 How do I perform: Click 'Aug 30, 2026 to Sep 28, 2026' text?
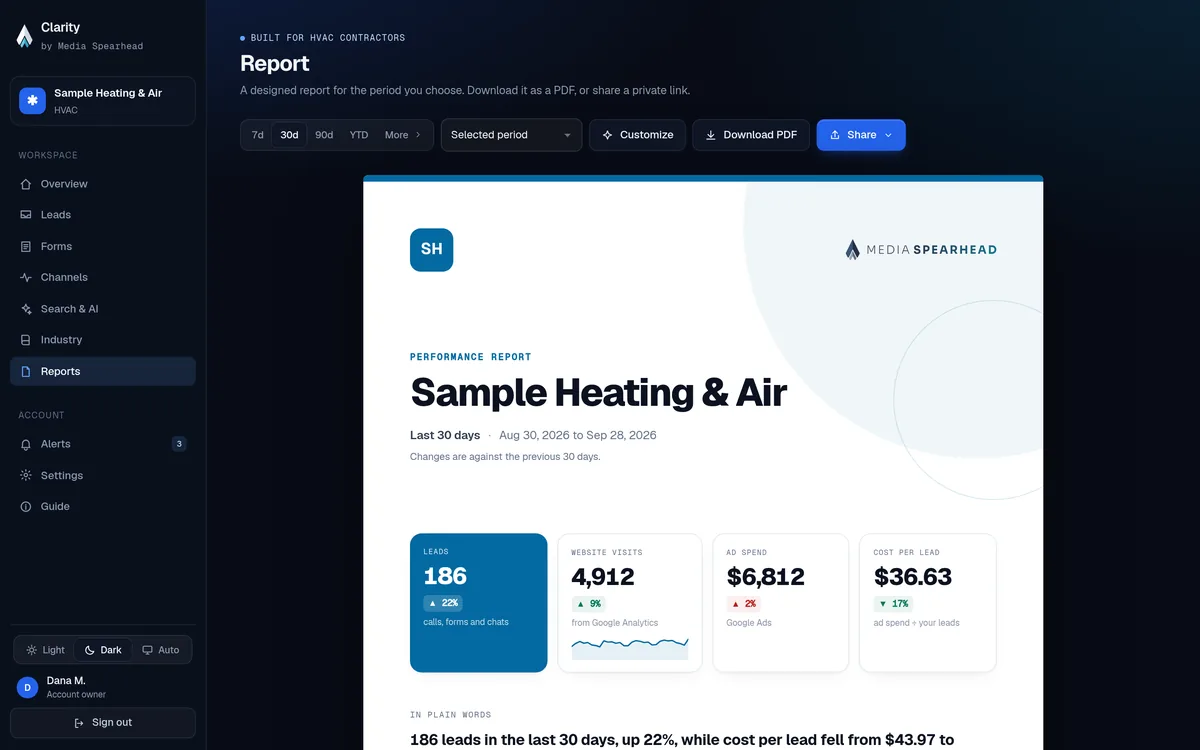click(578, 435)
